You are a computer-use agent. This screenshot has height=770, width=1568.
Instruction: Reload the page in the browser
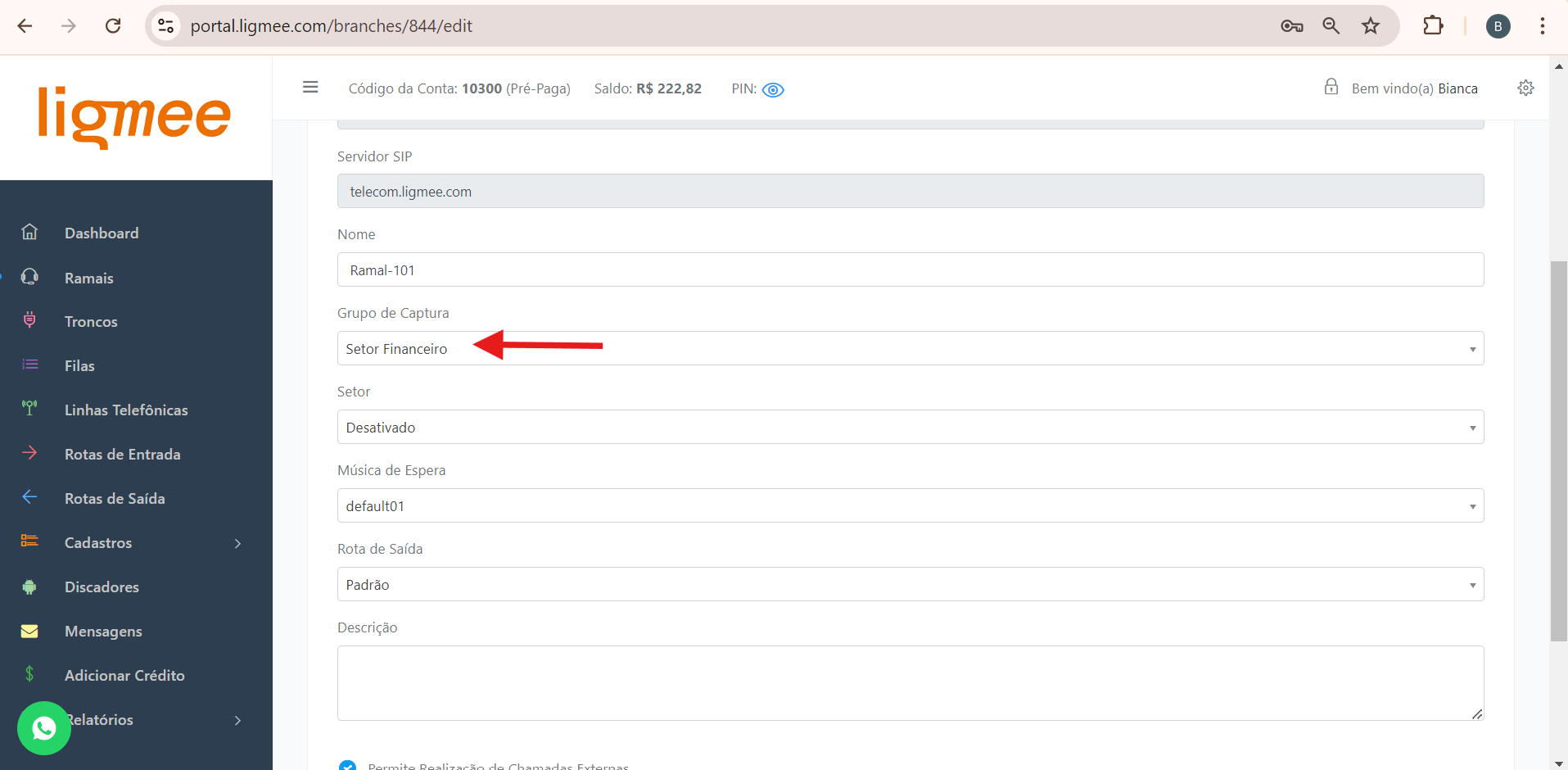113,26
